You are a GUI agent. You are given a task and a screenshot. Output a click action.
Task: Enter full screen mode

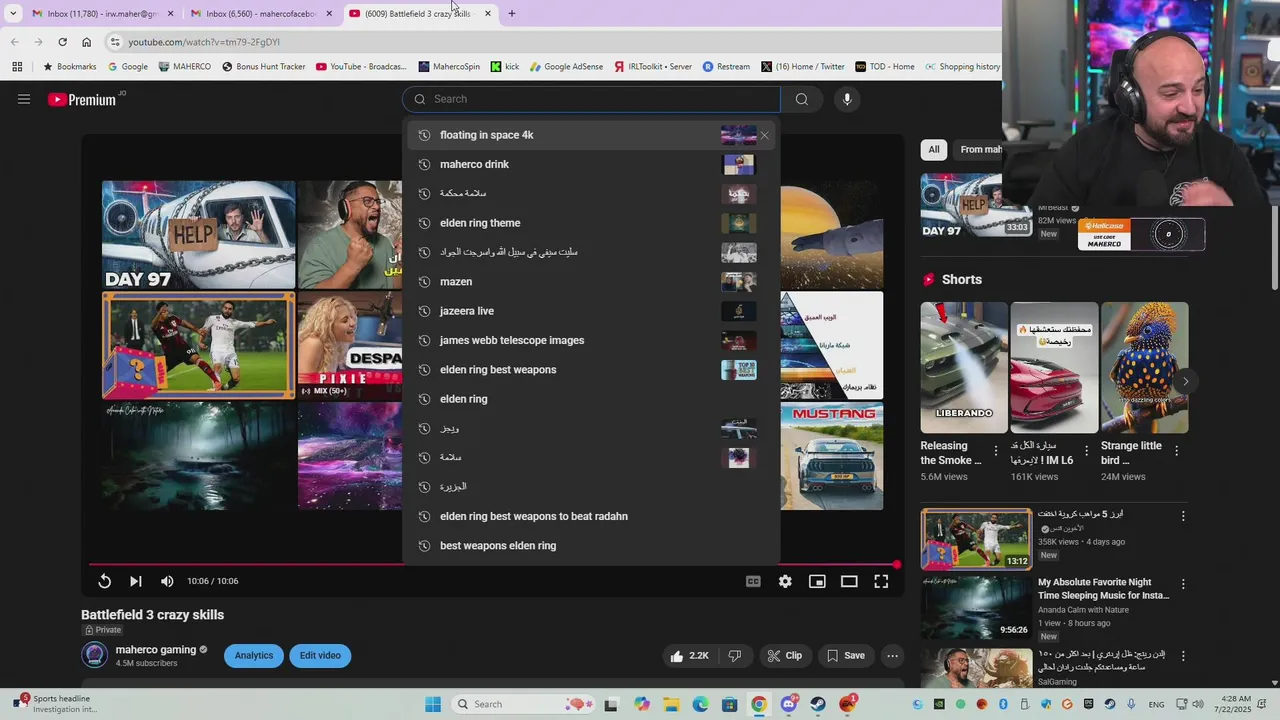[x=881, y=581]
